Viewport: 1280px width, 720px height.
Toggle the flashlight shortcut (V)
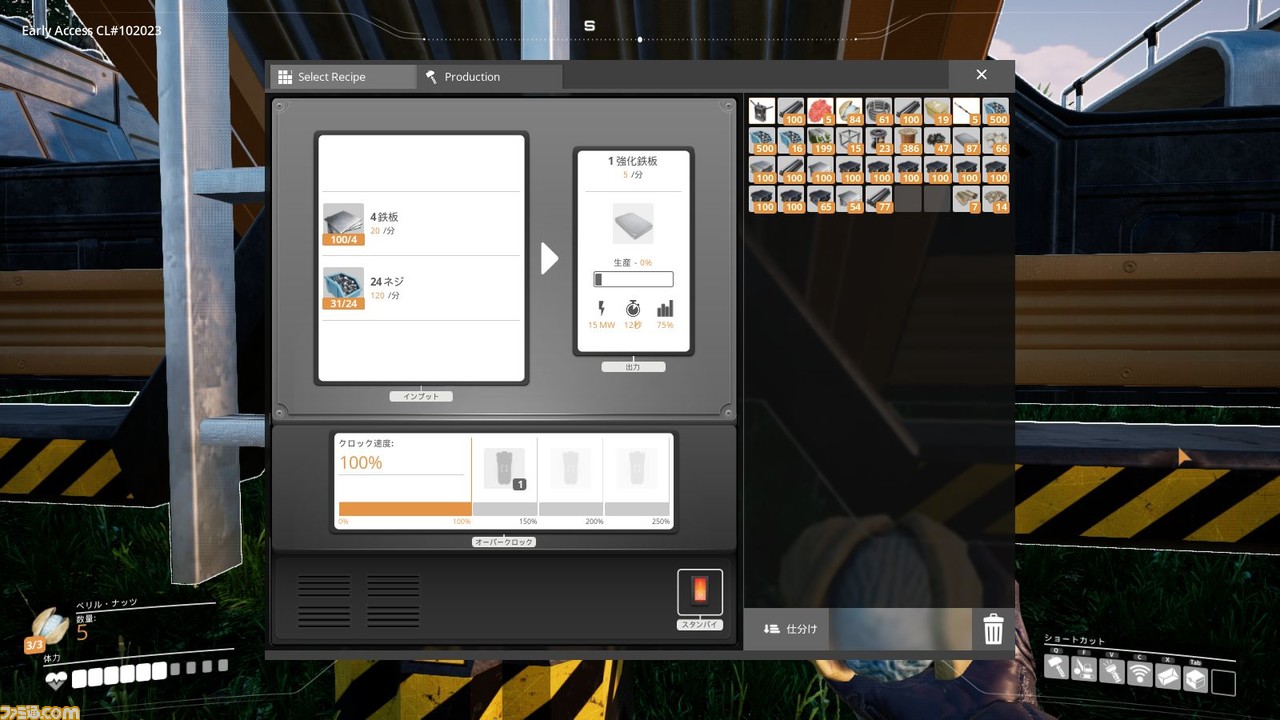pyautogui.click(x=1112, y=672)
